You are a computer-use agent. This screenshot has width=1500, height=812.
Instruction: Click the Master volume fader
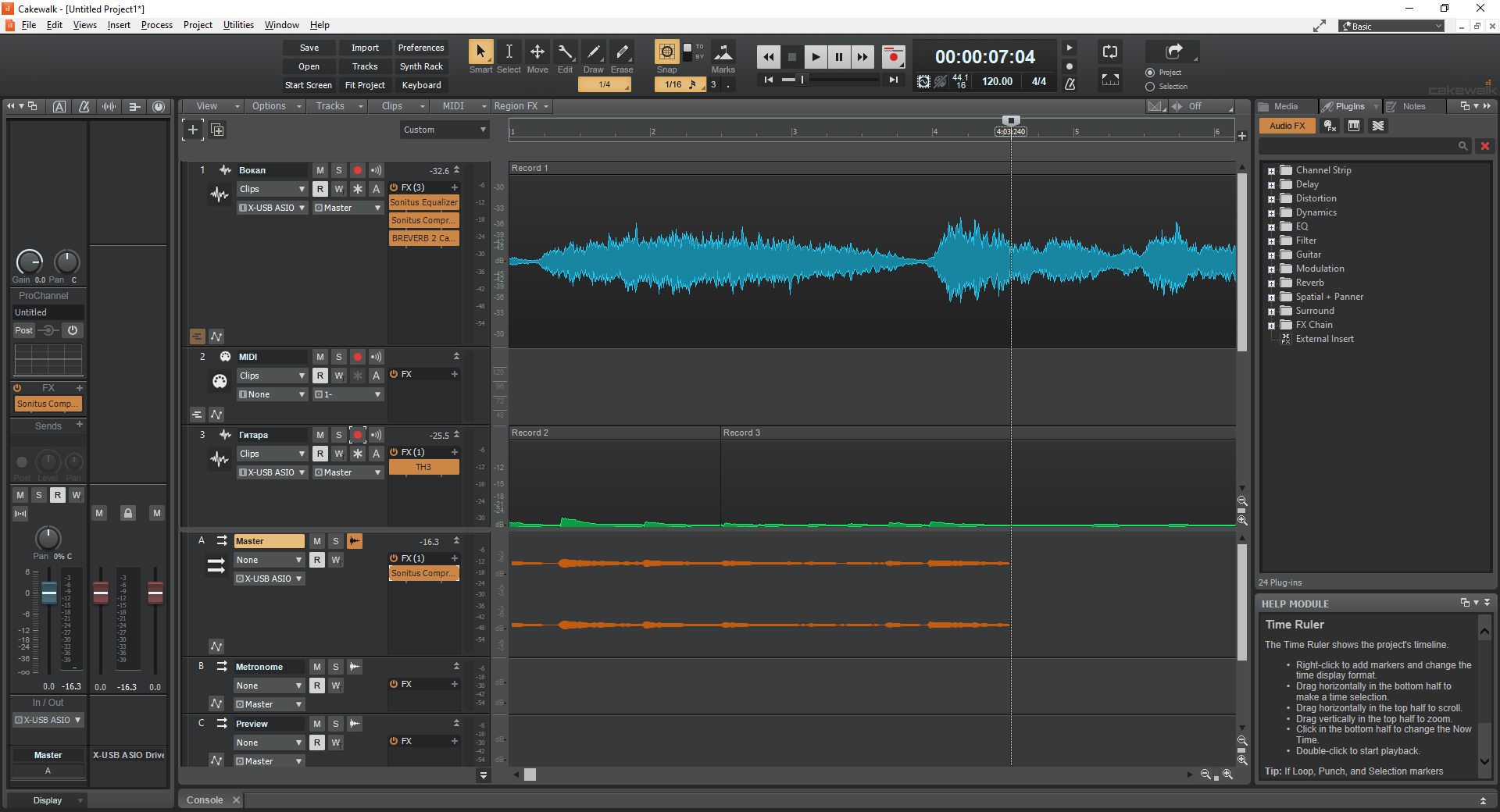point(48,593)
